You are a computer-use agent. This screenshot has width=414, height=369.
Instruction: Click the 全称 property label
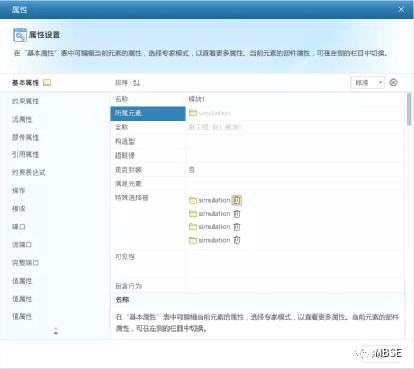[122, 127]
